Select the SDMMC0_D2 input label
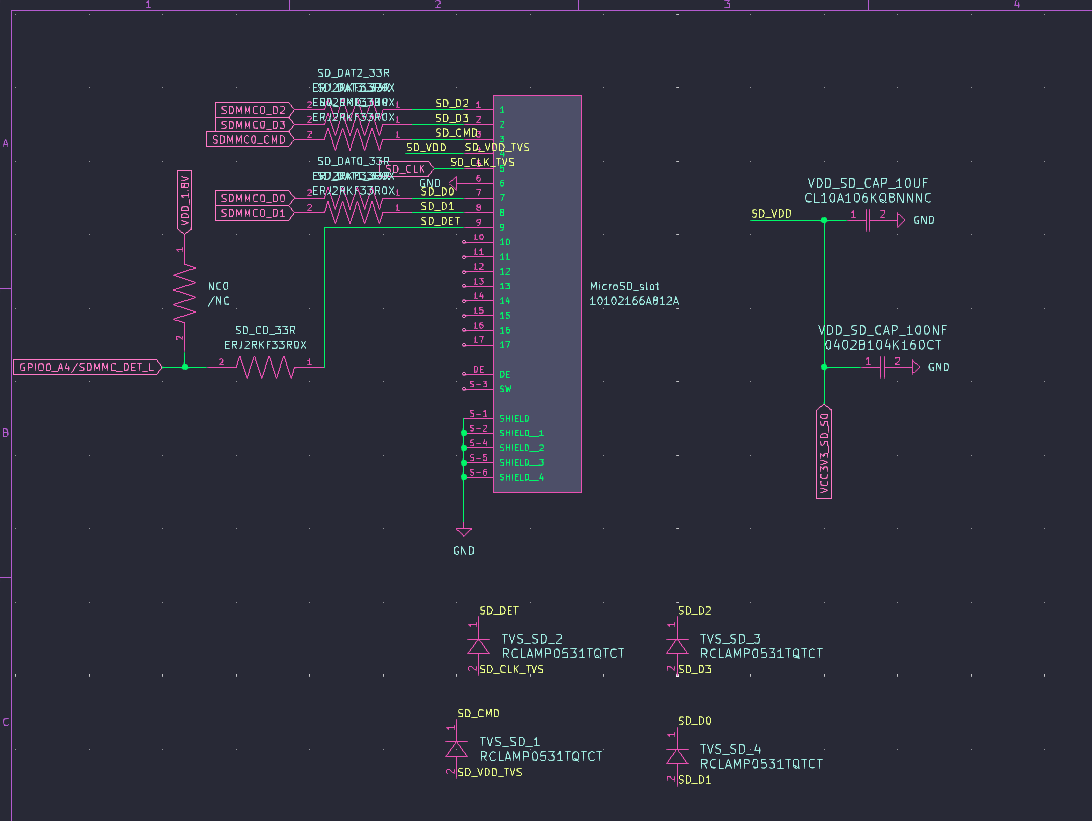The image size is (1092, 821). (251, 110)
